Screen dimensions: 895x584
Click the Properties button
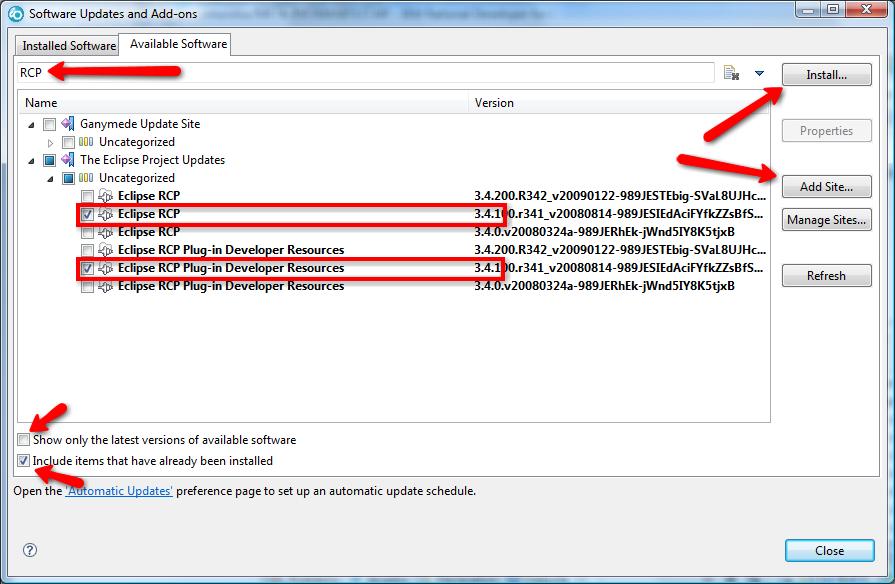(827, 131)
